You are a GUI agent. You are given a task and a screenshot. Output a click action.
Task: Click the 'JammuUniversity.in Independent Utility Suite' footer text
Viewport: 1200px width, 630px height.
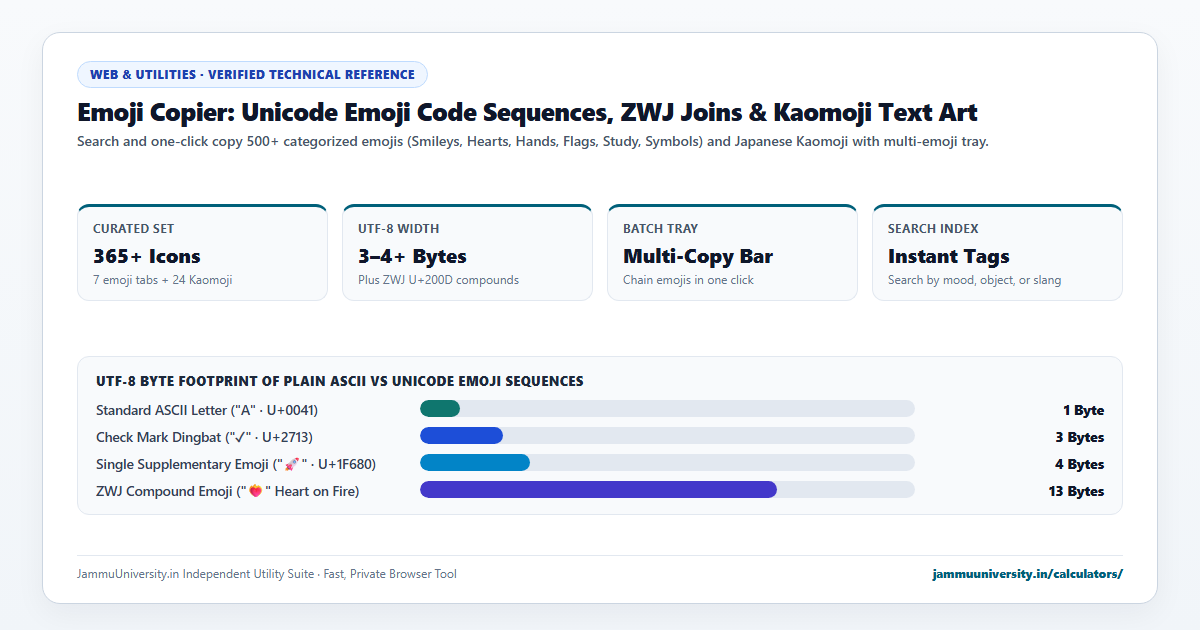(267, 574)
